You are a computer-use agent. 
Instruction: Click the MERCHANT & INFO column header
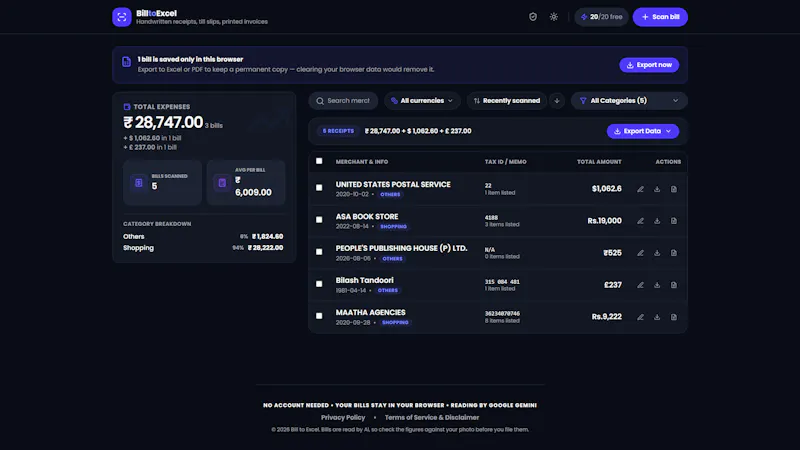362,162
